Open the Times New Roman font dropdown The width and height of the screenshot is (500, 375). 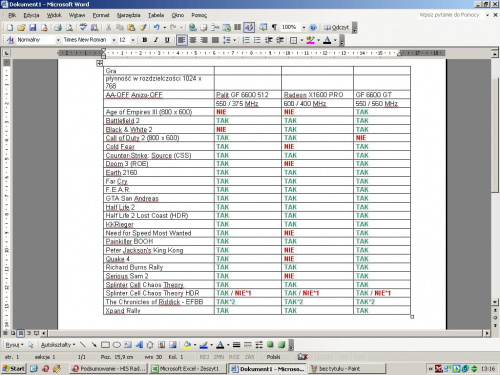tap(114, 40)
